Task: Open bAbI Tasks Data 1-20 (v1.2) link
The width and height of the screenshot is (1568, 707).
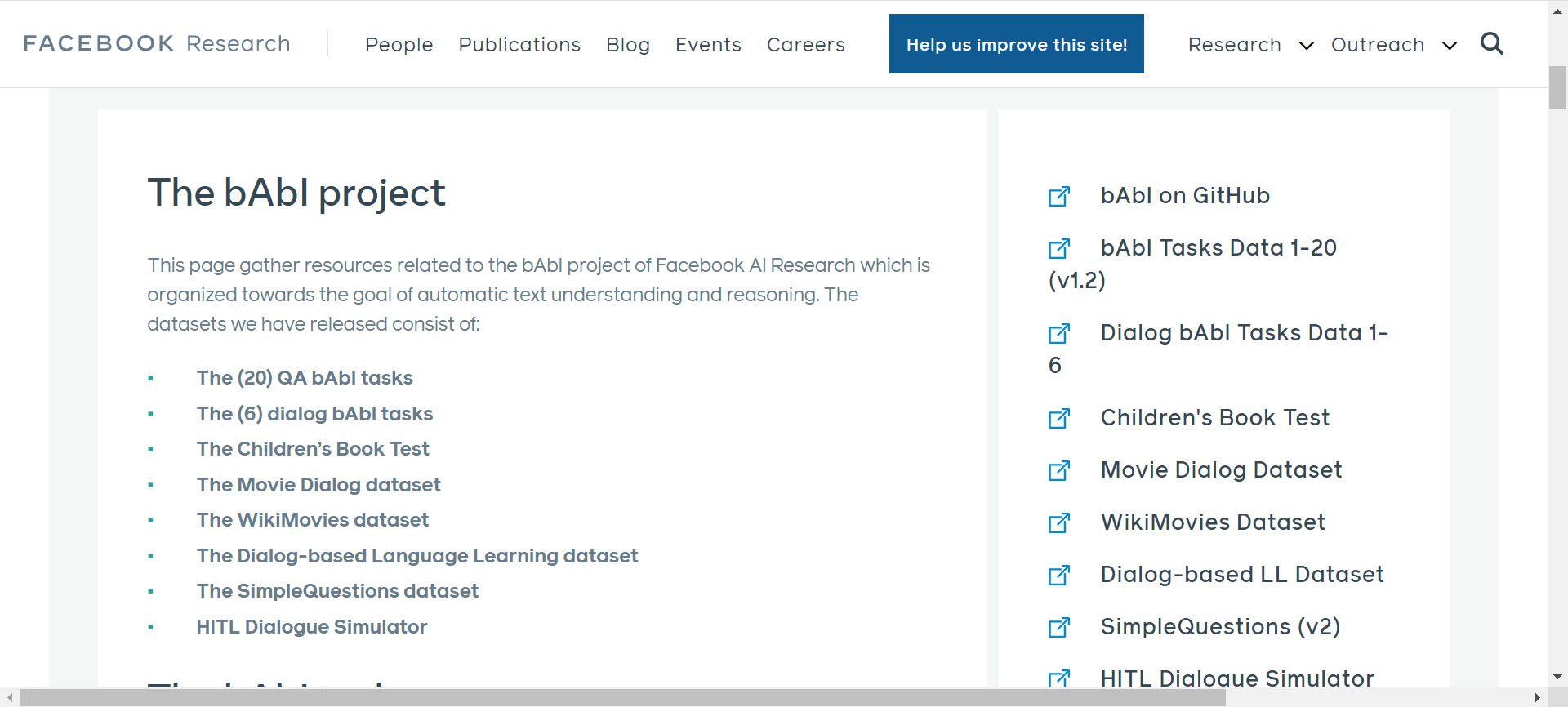Action: tap(1193, 264)
